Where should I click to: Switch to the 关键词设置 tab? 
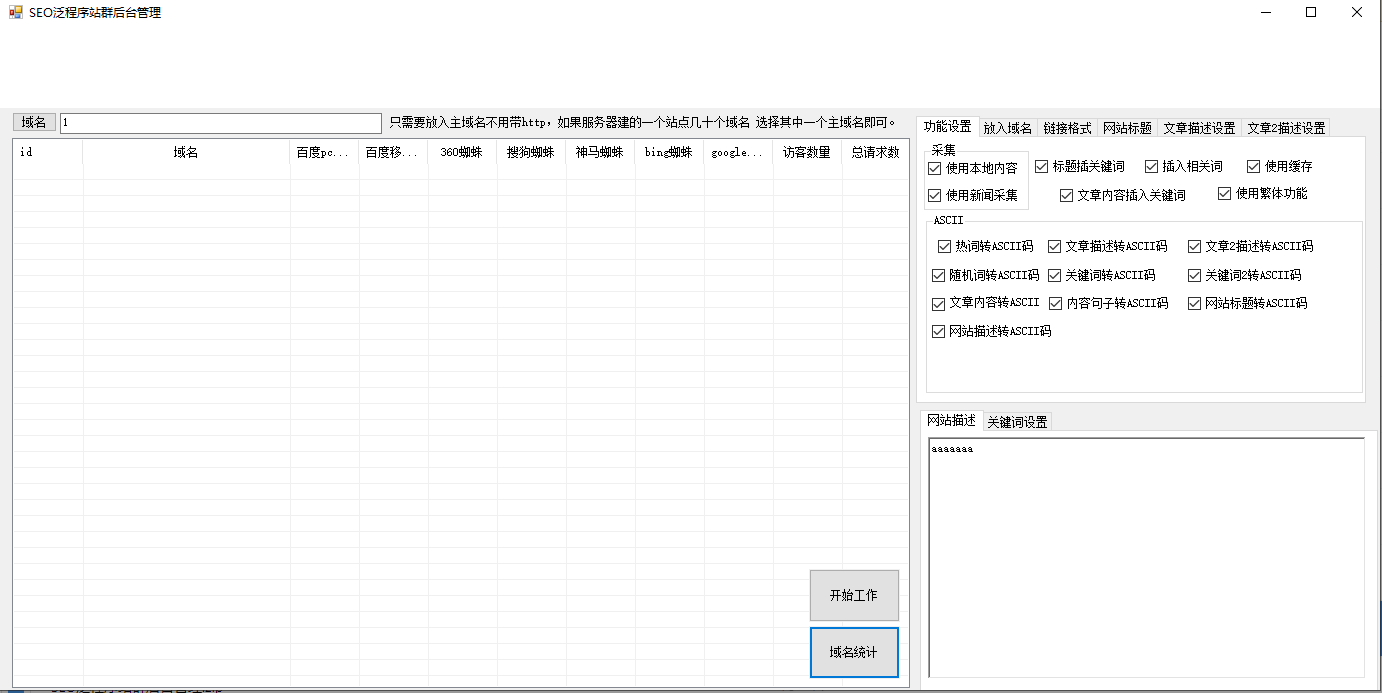click(x=1017, y=422)
